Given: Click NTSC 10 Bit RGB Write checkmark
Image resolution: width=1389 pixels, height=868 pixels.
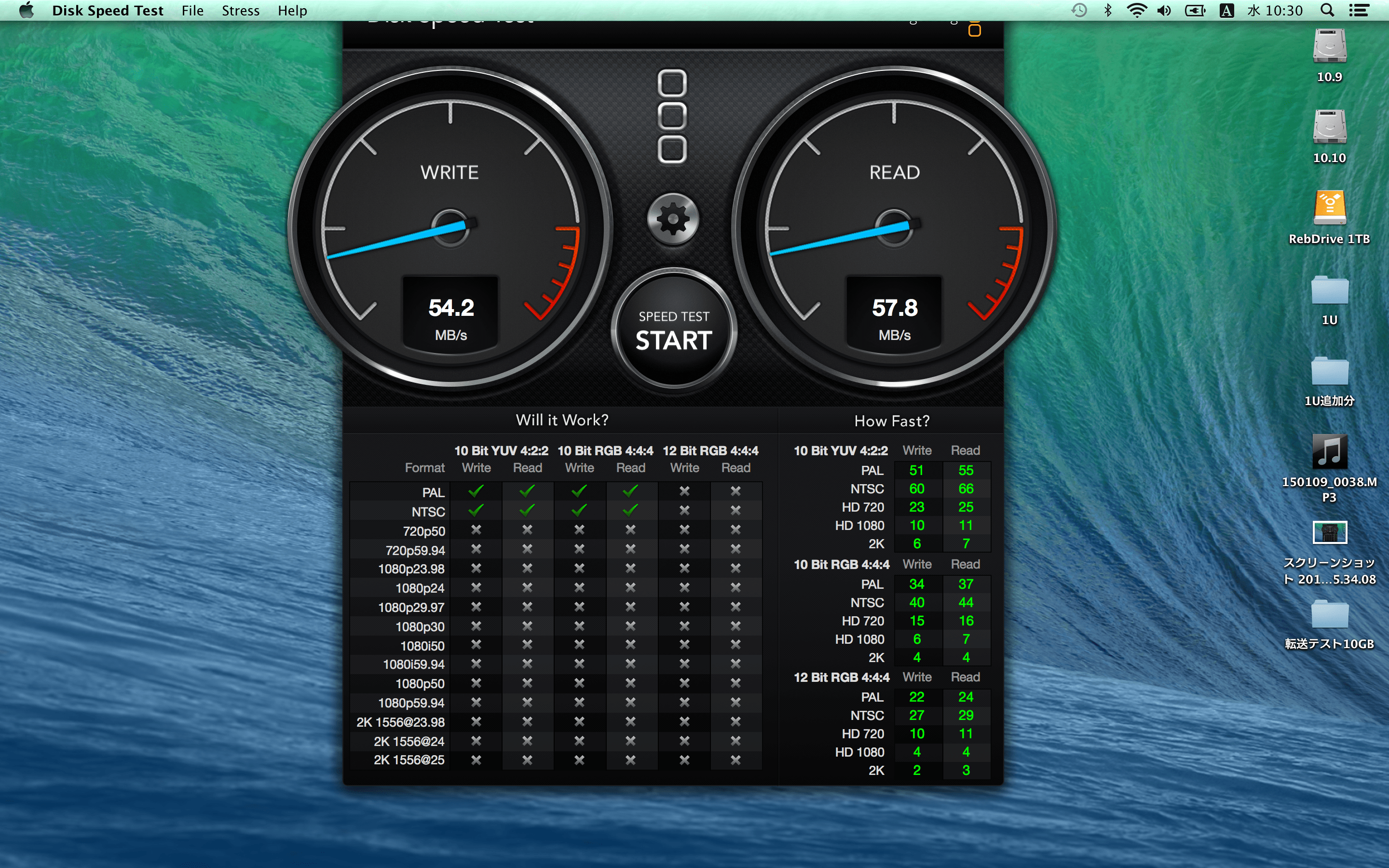Looking at the screenshot, I should pyautogui.click(x=579, y=510).
